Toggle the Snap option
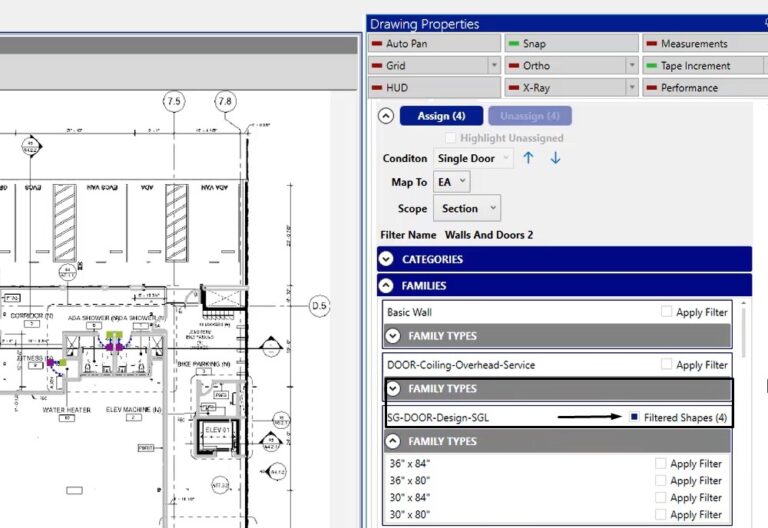Image resolution: width=768 pixels, height=528 pixels. (572, 44)
